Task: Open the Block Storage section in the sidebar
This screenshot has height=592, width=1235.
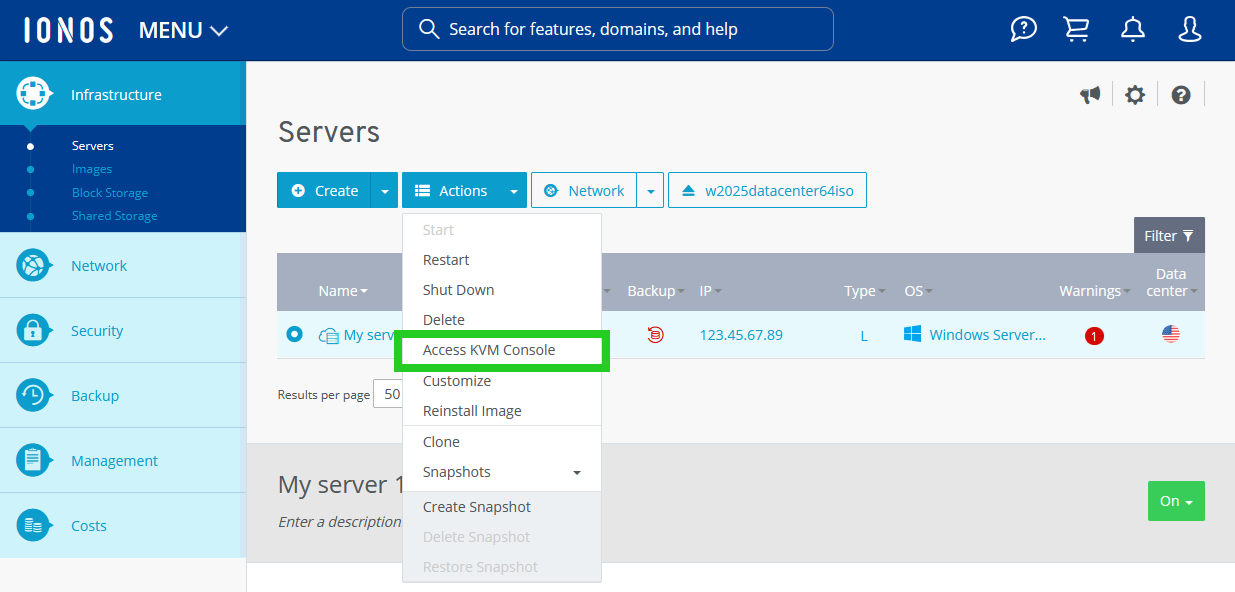Action: click(x=110, y=192)
